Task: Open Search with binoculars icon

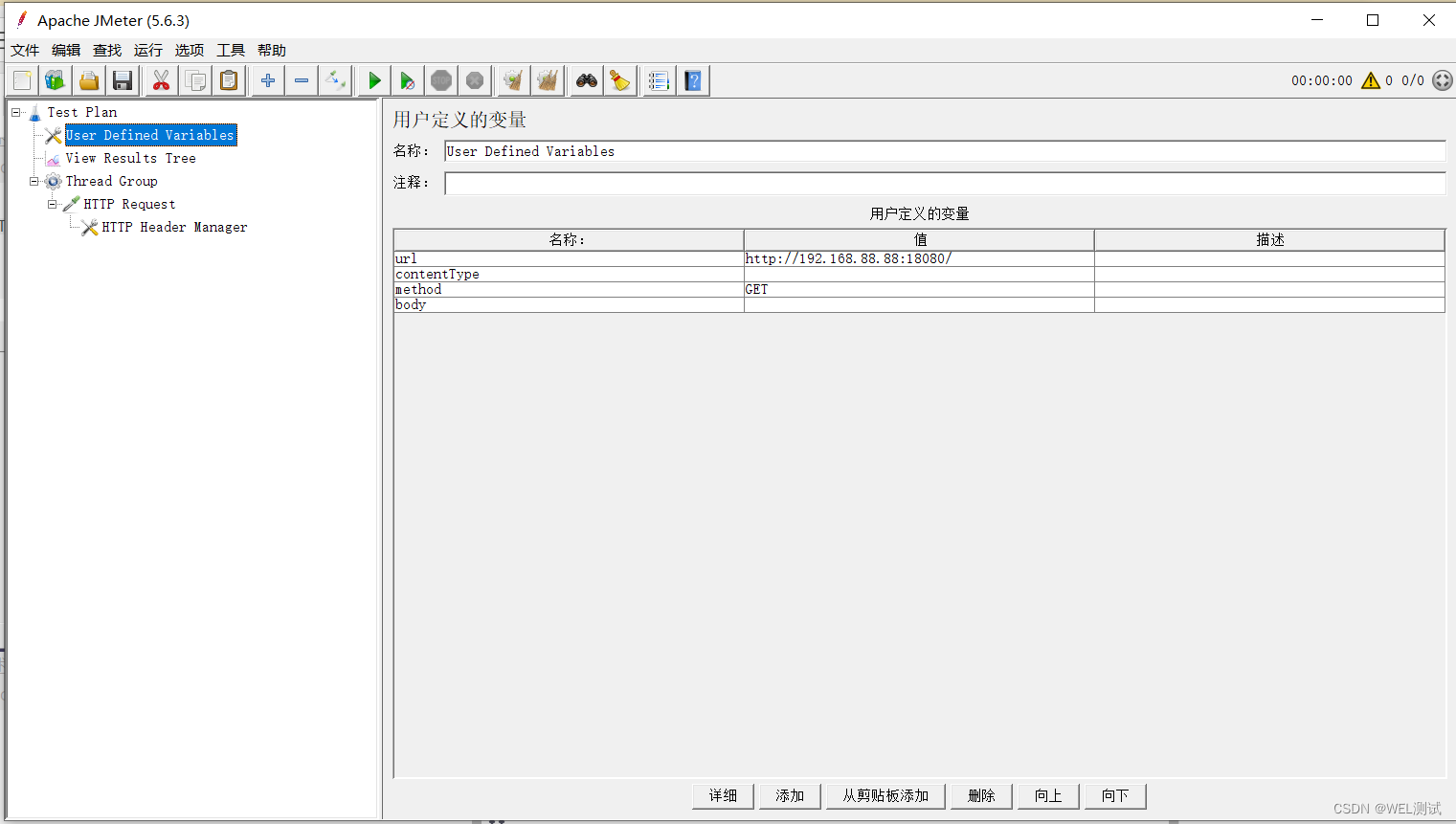Action: click(x=587, y=80)
